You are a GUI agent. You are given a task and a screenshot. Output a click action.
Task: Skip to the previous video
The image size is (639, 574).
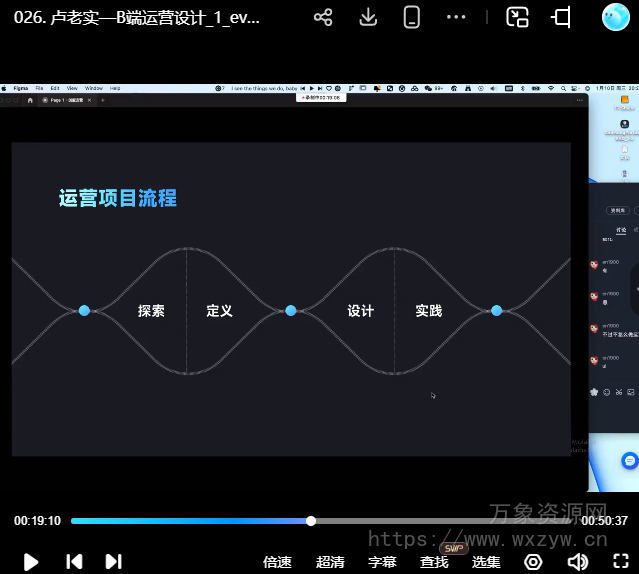(74, 561)
